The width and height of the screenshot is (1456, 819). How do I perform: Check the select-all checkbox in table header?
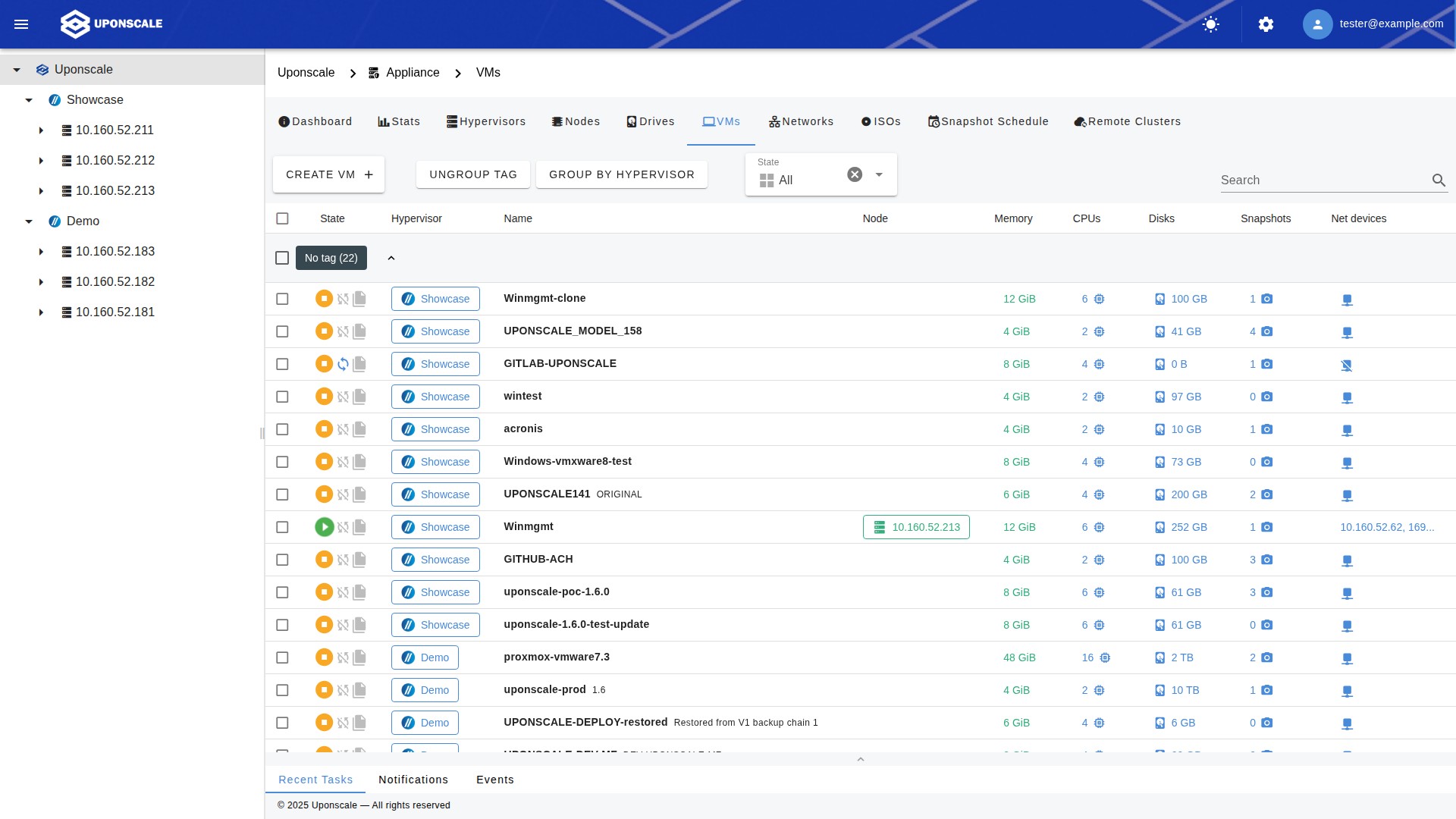(282, 218)
